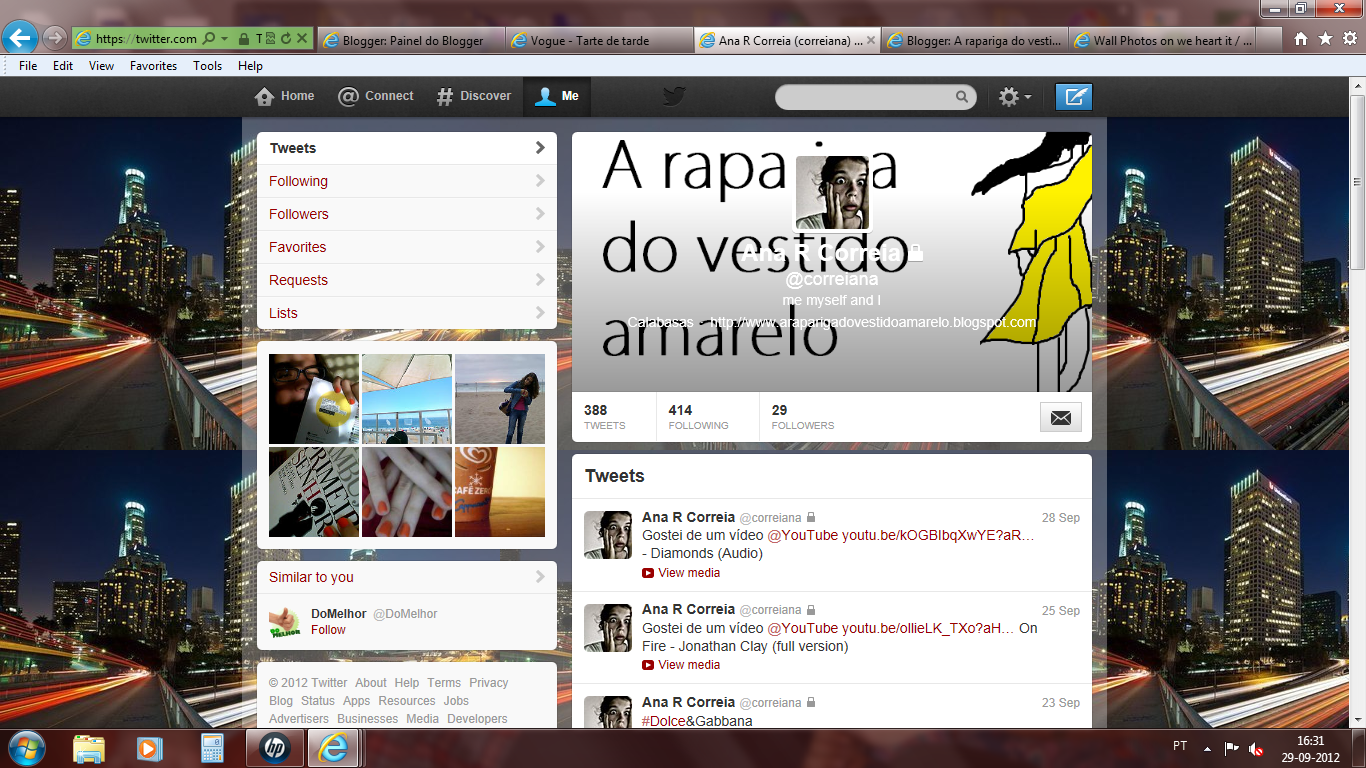Viewport: 1366px width, 768px height.
Task: Open the blogspot URL in profile header
Action: [x=873, y=322]
